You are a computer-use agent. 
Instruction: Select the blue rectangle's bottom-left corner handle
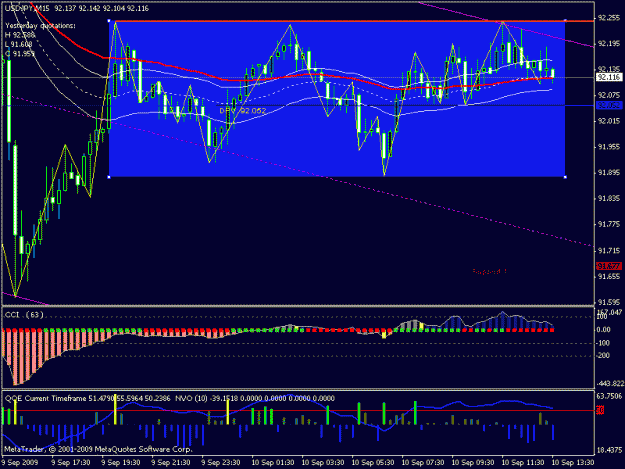[x=109, y=177]
